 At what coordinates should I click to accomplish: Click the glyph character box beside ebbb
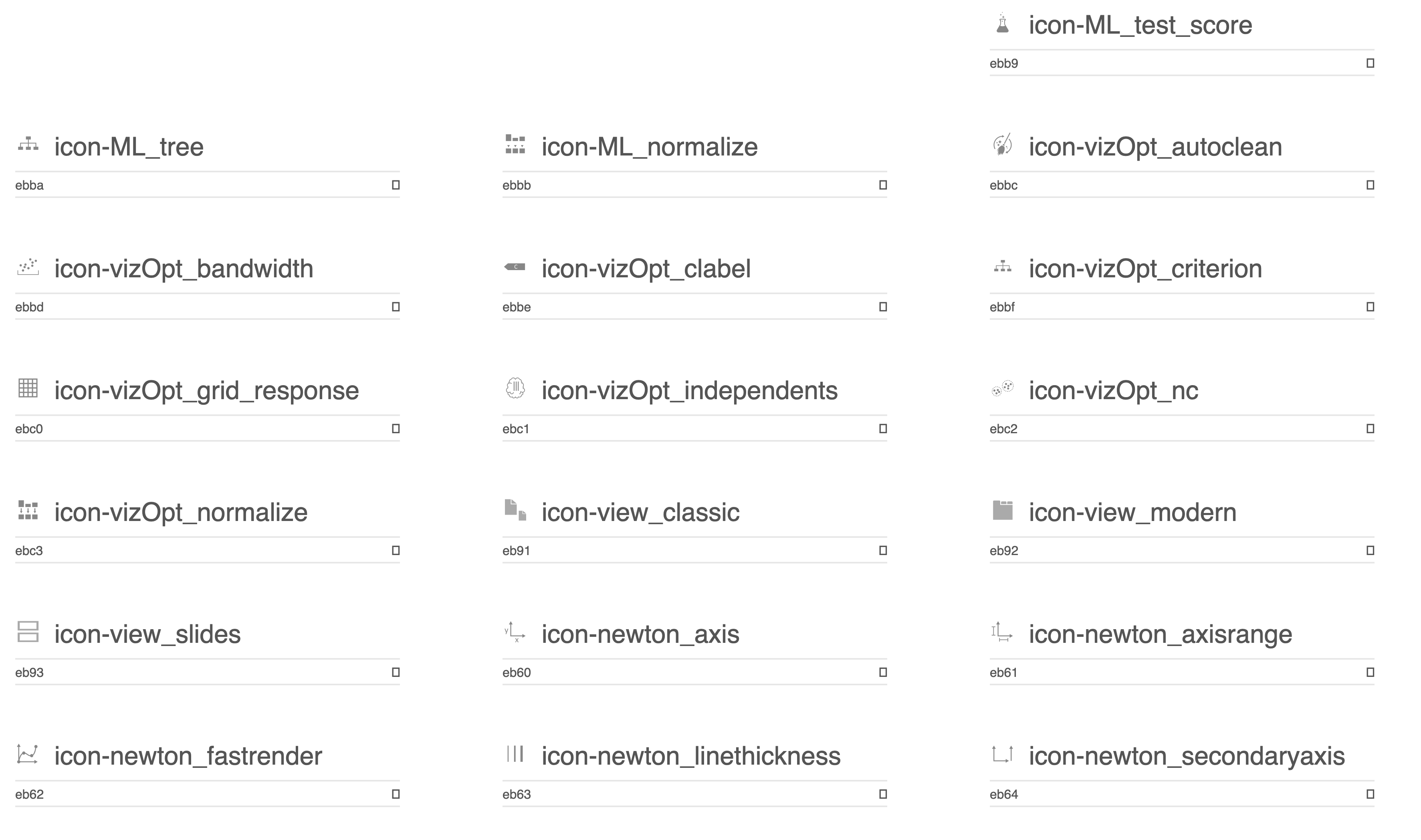click(x=883, y=185)
